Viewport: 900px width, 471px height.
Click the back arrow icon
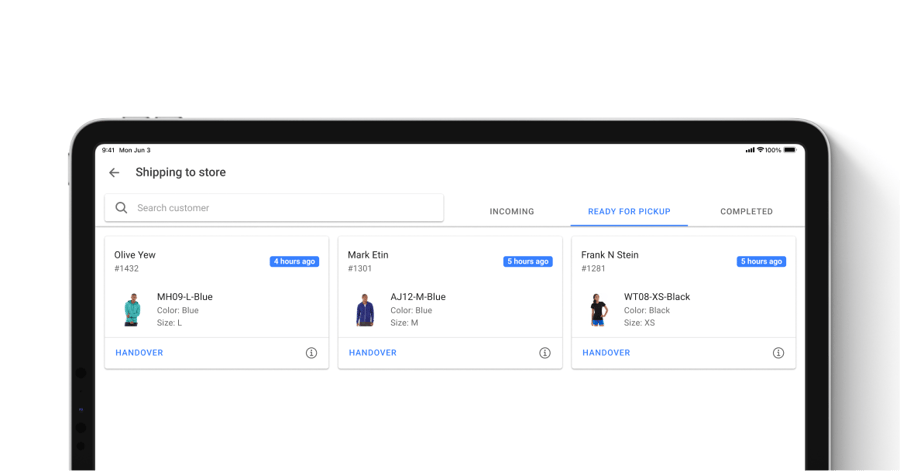click(x=114, y=173)
